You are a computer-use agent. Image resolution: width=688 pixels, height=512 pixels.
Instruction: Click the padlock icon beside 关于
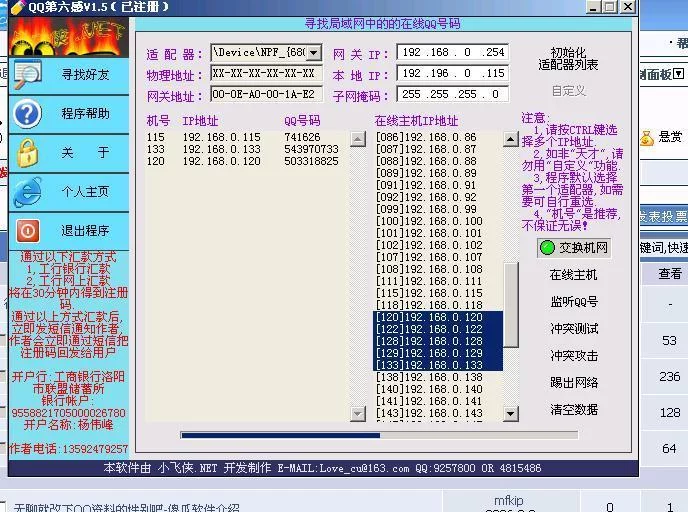pos(27,153)
